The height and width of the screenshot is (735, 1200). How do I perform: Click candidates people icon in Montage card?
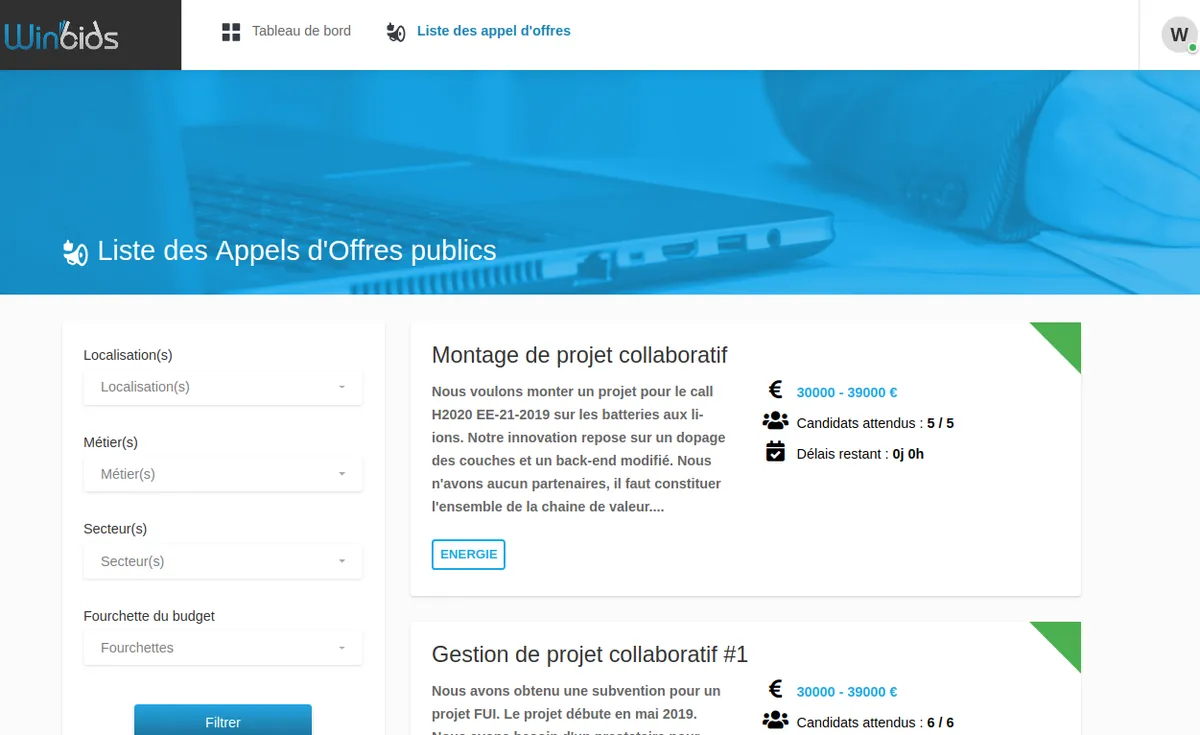coord(775,421)
